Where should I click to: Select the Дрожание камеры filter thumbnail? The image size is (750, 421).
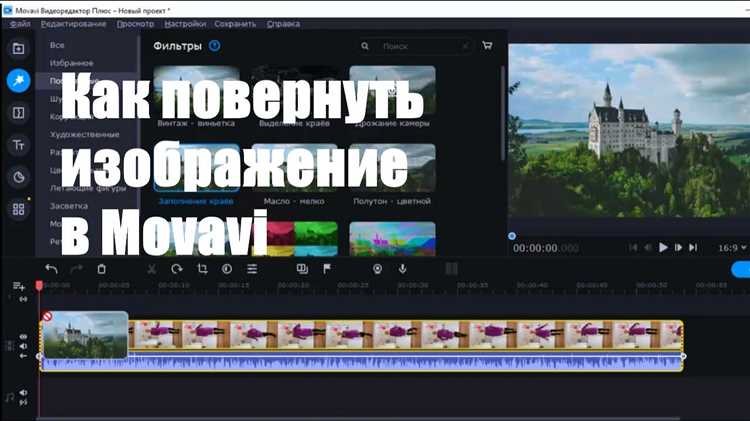[392, 91]
